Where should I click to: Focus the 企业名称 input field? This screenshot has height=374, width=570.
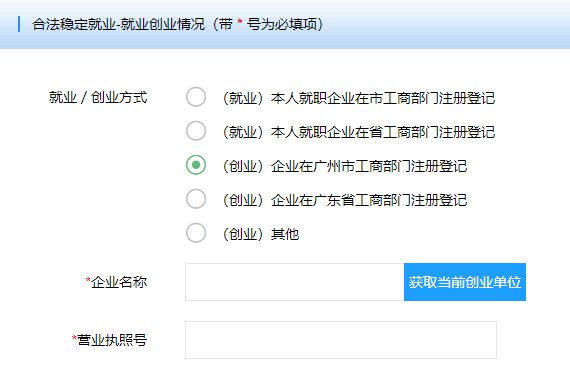[x=294, y=282]
